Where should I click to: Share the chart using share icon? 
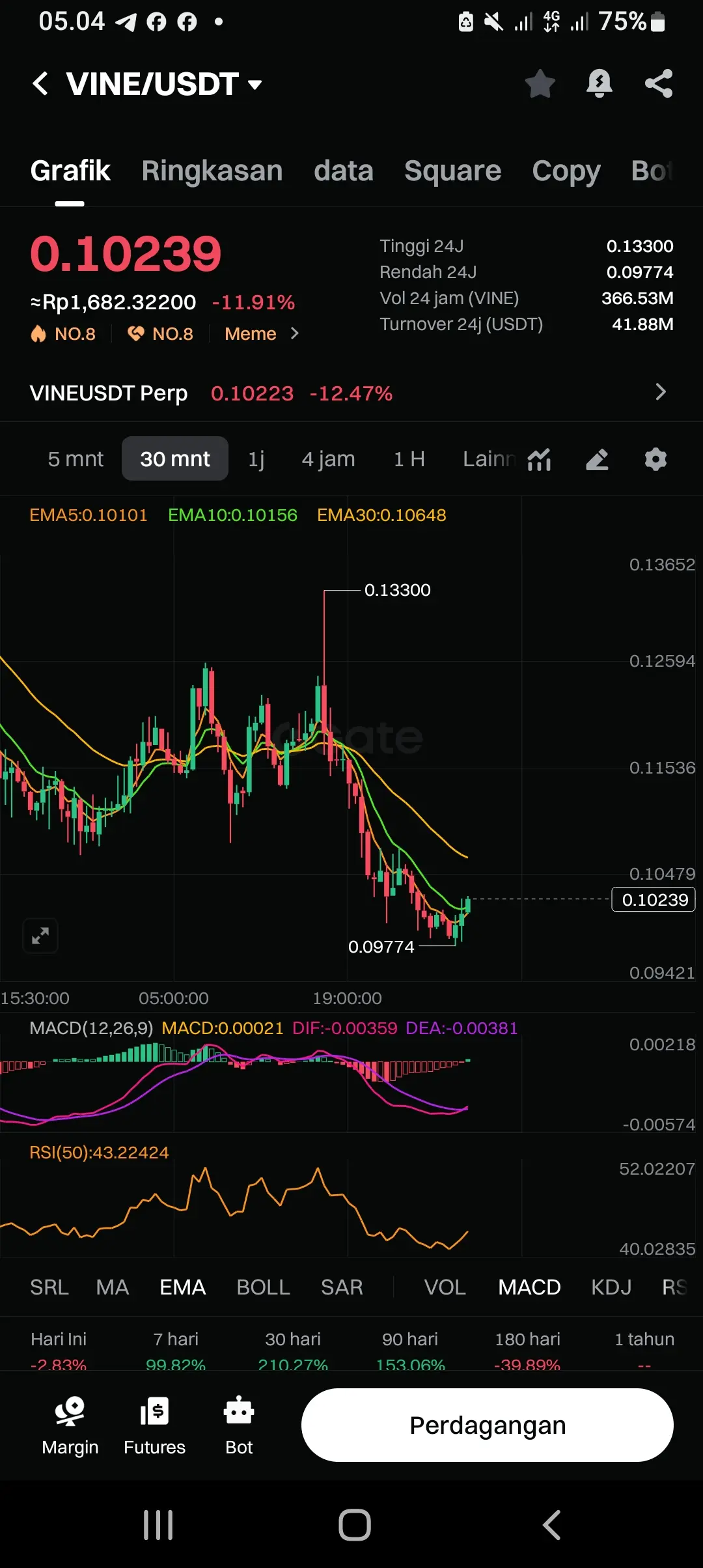(x=659, y=83)
